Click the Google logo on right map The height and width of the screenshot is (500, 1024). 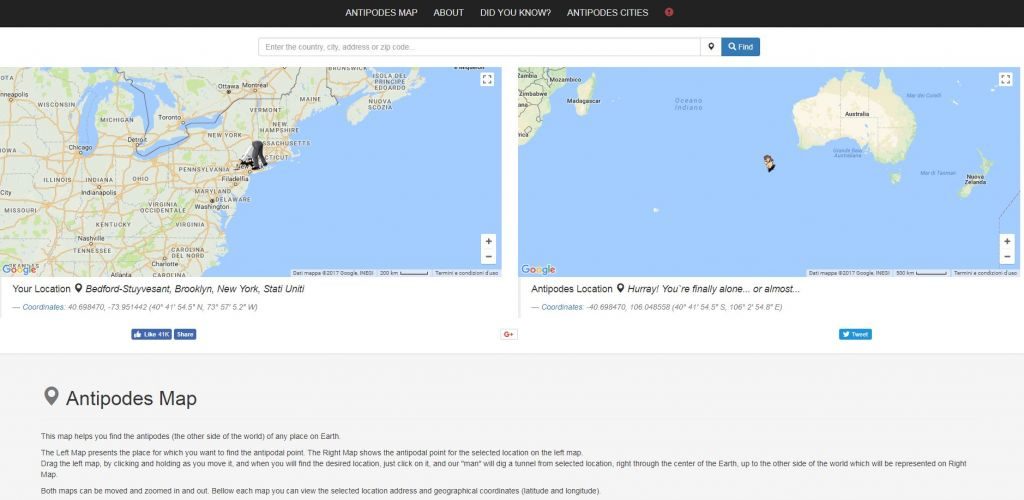point(538,270)
